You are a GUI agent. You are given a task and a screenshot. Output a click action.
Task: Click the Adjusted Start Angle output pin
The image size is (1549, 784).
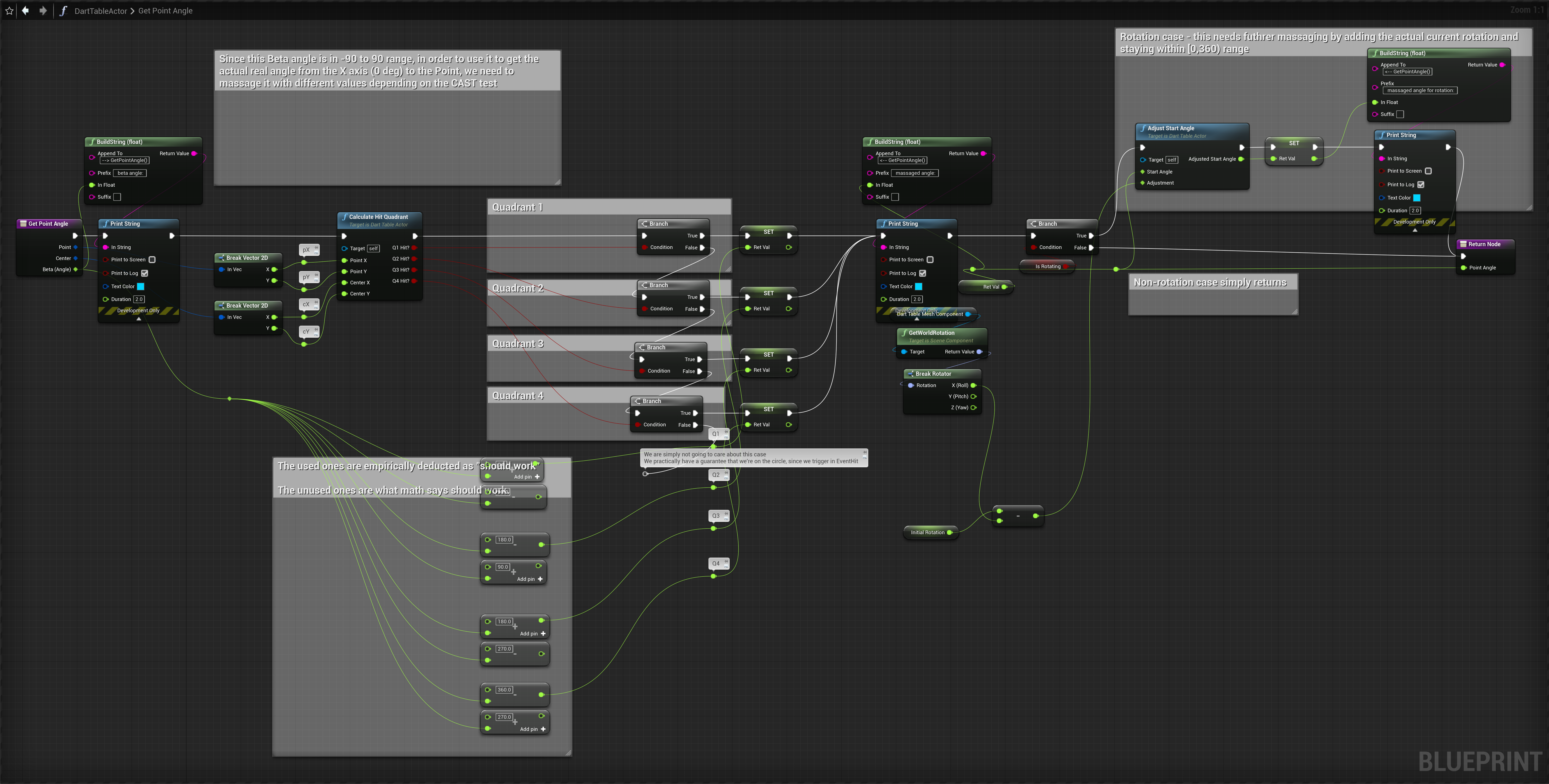1241,159
